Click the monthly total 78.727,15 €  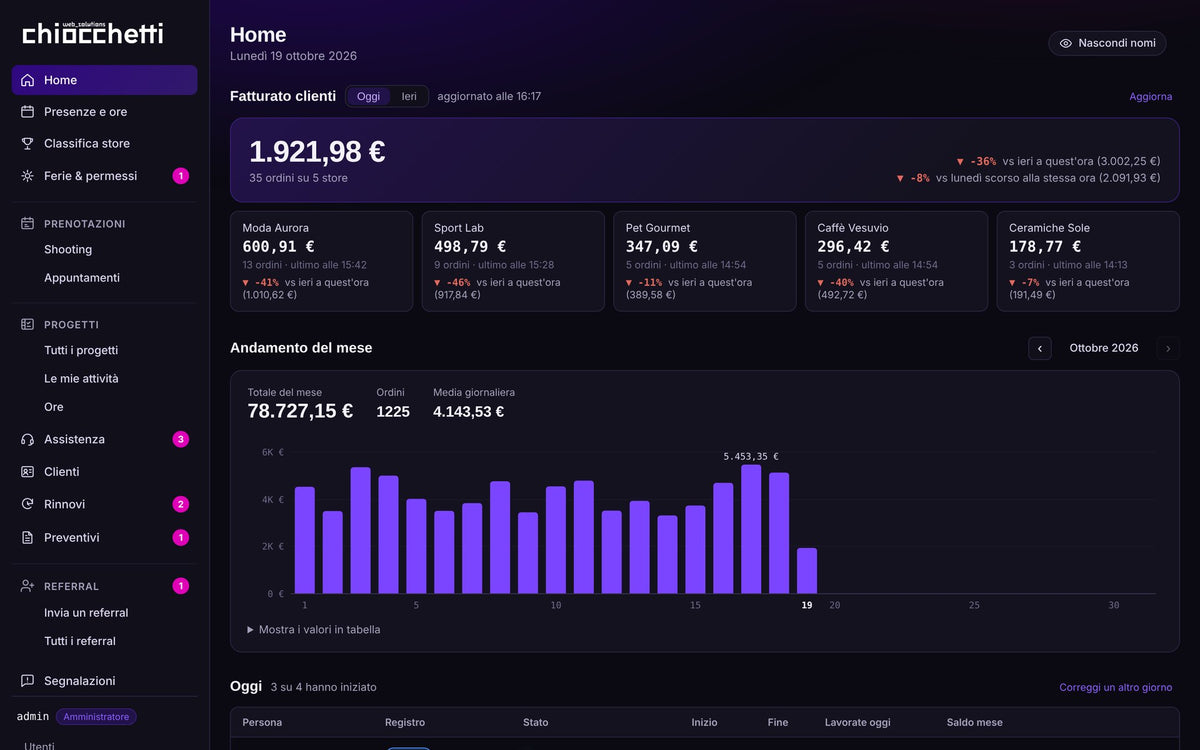(300, 411)
